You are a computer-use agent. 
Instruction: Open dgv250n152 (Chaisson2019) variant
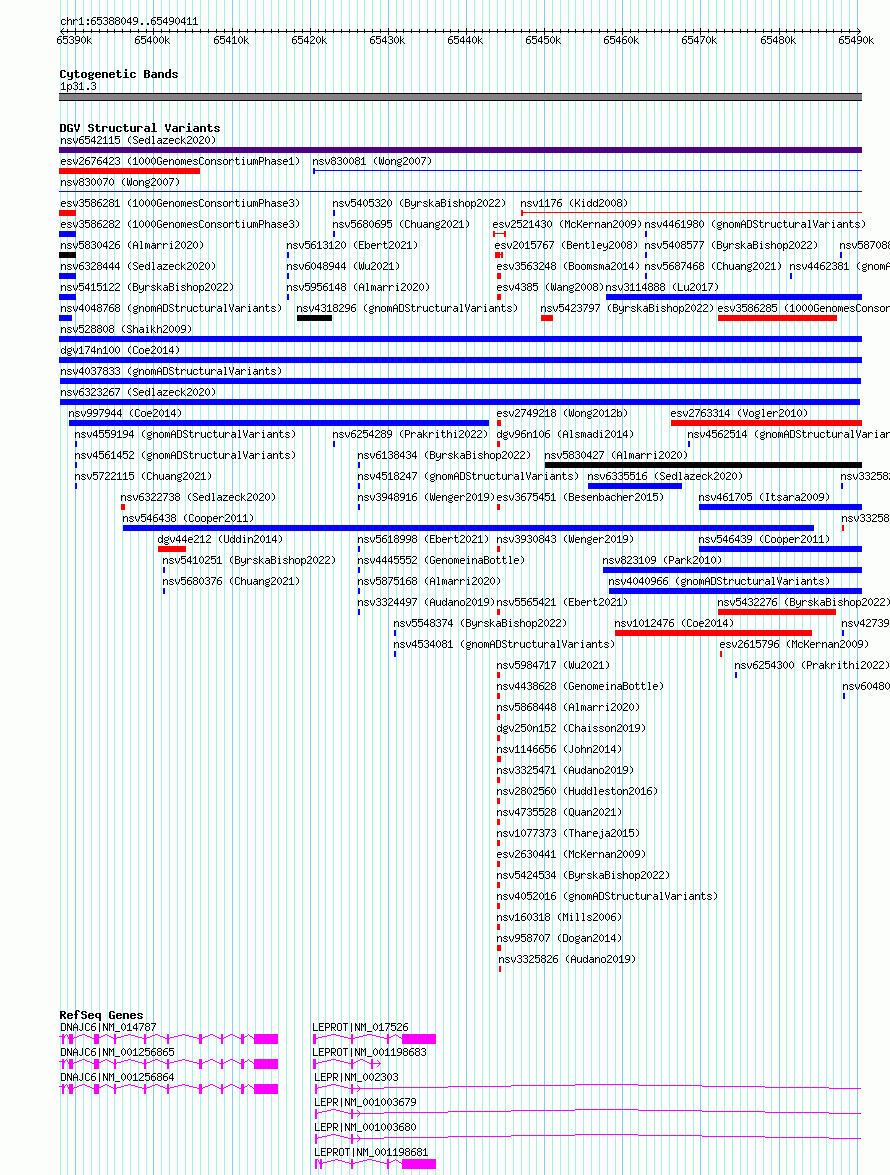pos(571,728)
